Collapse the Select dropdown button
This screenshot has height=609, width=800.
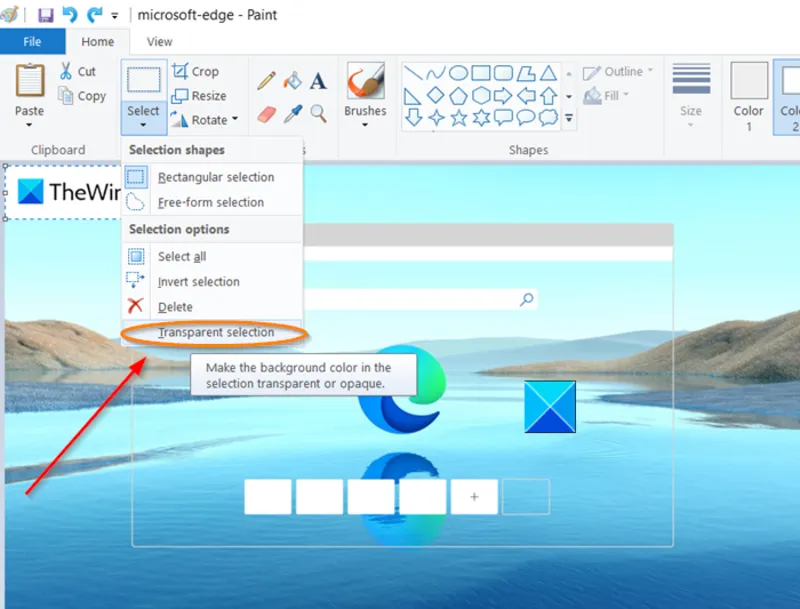143,117
